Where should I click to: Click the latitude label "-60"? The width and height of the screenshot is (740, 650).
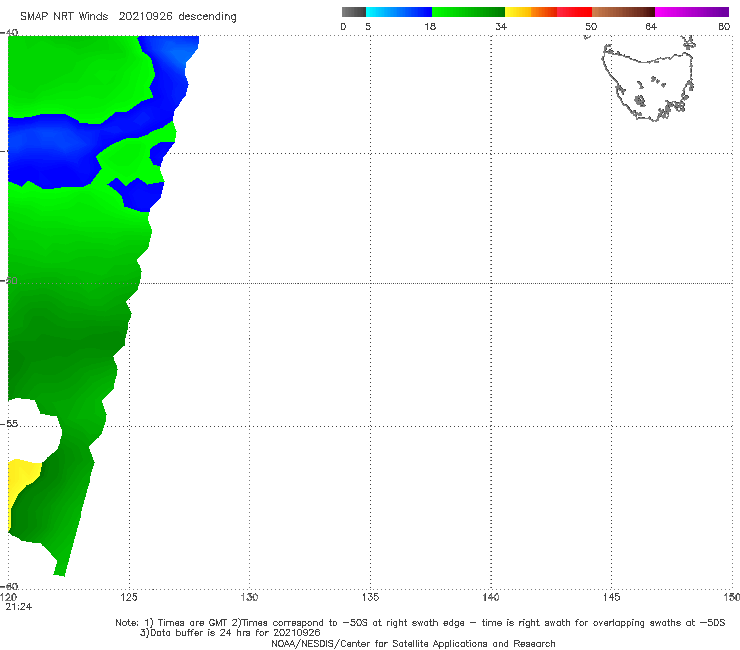[x=9, y=586]
